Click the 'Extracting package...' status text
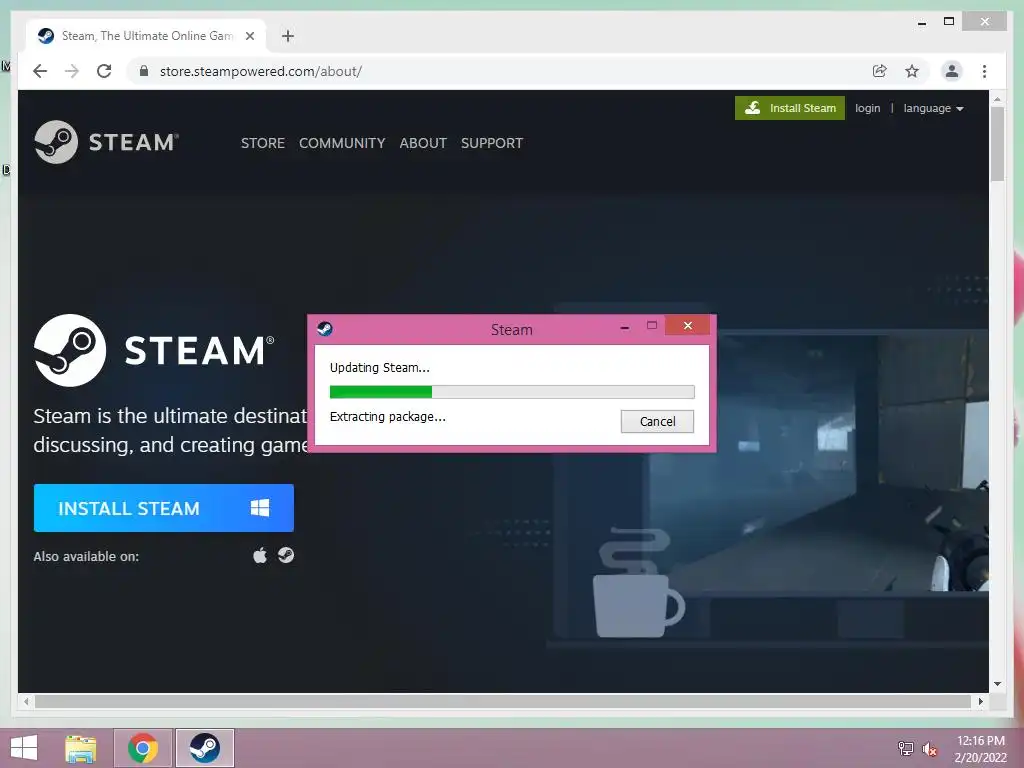 click(x=387, y=417)
